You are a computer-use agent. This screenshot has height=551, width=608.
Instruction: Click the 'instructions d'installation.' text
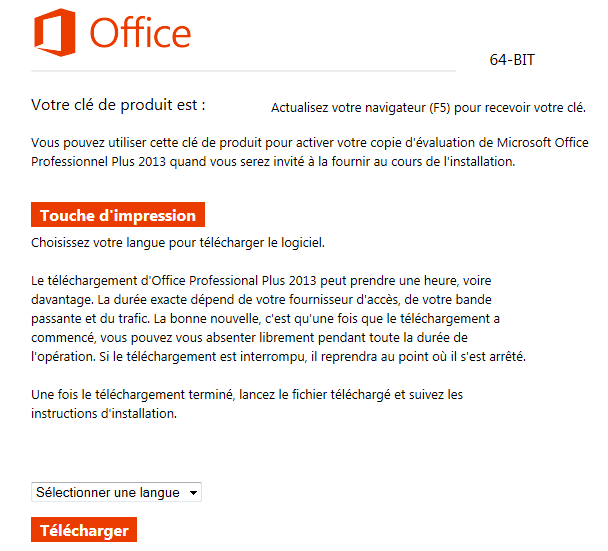pos(104,413)
